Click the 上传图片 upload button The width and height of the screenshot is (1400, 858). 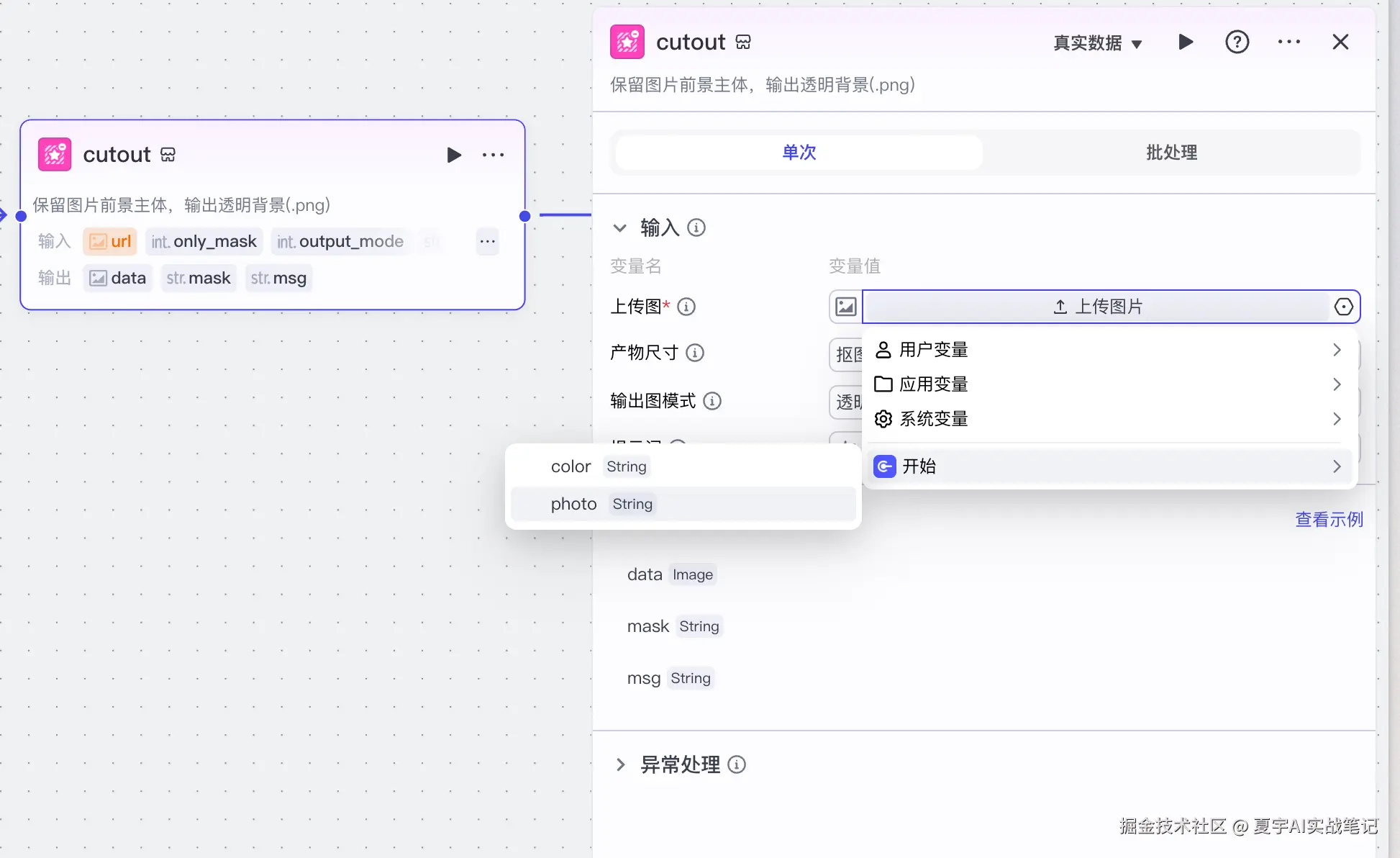(x=1096, y=307)
